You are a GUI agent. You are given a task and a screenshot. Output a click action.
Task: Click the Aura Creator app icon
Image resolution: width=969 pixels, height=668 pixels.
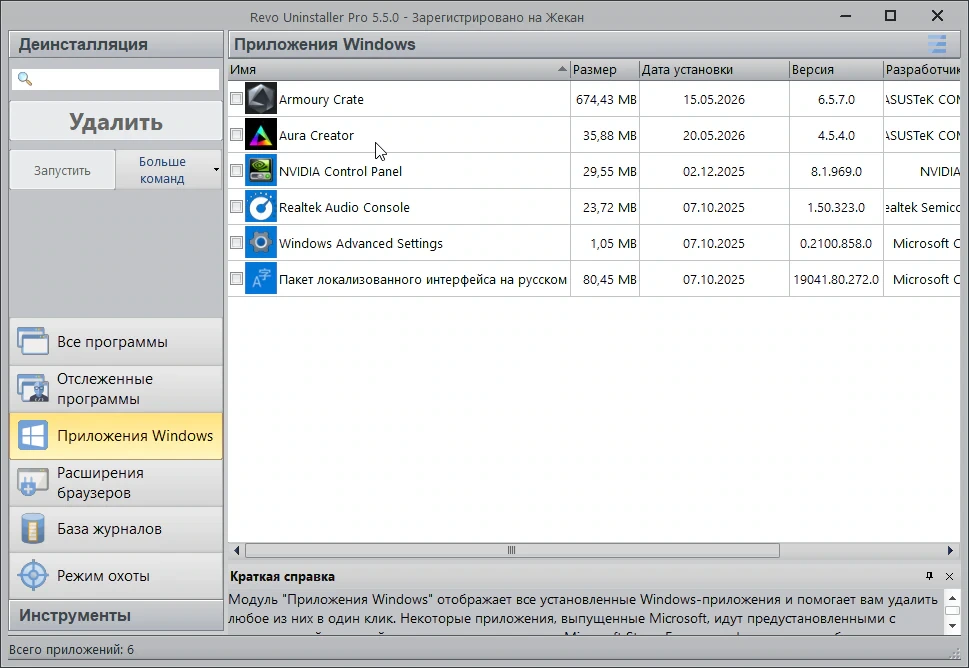[261, 135]
